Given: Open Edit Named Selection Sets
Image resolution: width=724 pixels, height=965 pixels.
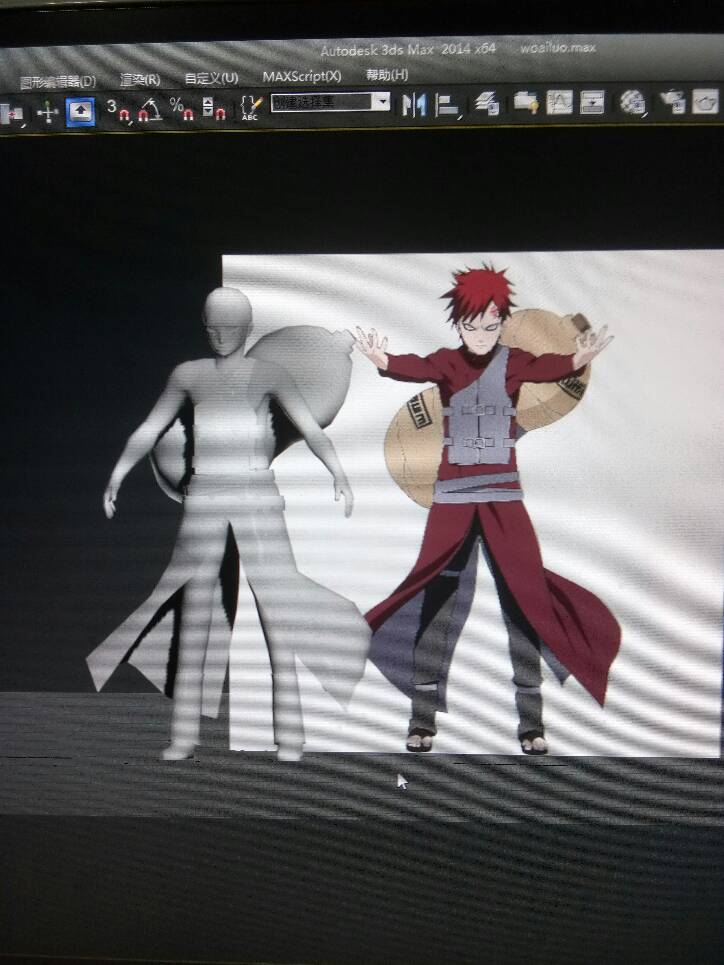Looking at the screenshot, I should (x=251, y=107).
